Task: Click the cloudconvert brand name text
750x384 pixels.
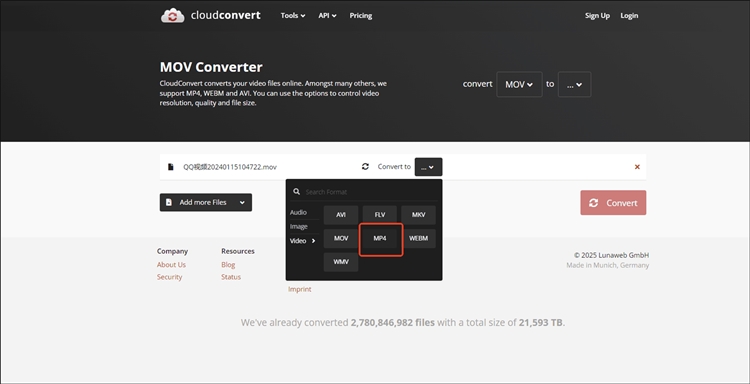Action: (x=226, y=15)
